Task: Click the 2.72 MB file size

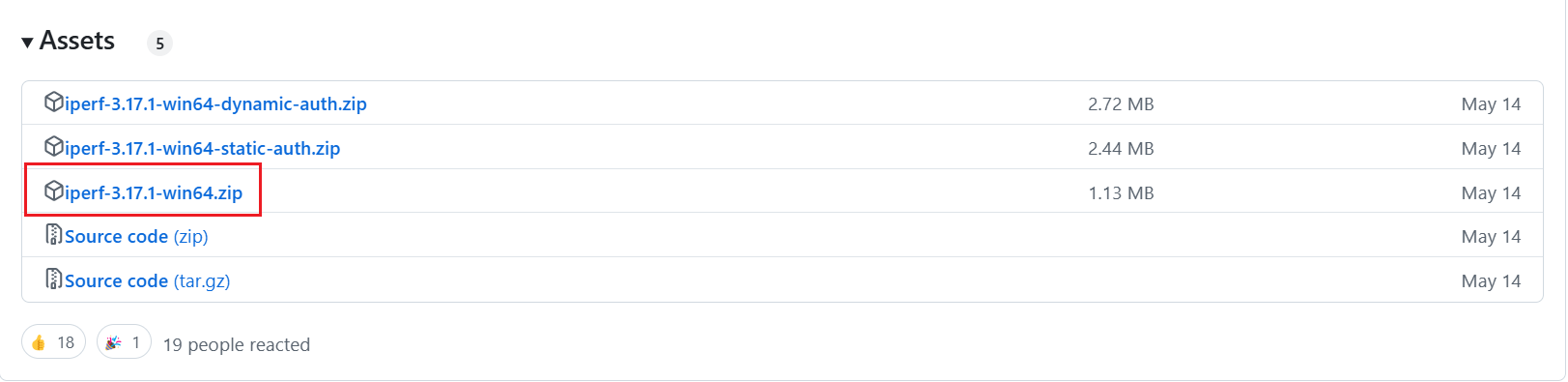Action: coord(1121,103)
